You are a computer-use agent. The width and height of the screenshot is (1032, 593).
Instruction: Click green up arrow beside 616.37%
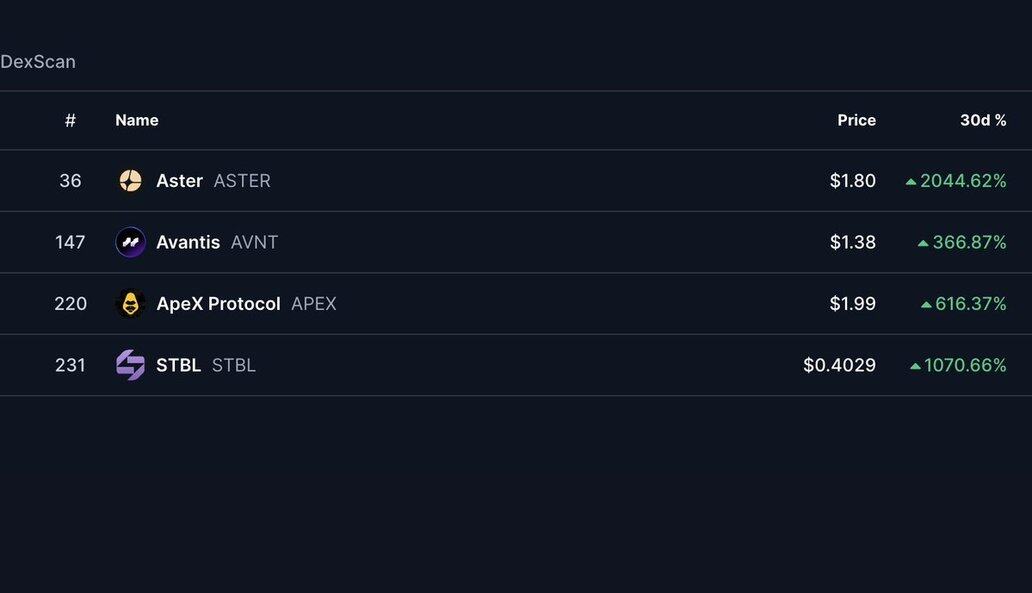(x=926, y=305)
